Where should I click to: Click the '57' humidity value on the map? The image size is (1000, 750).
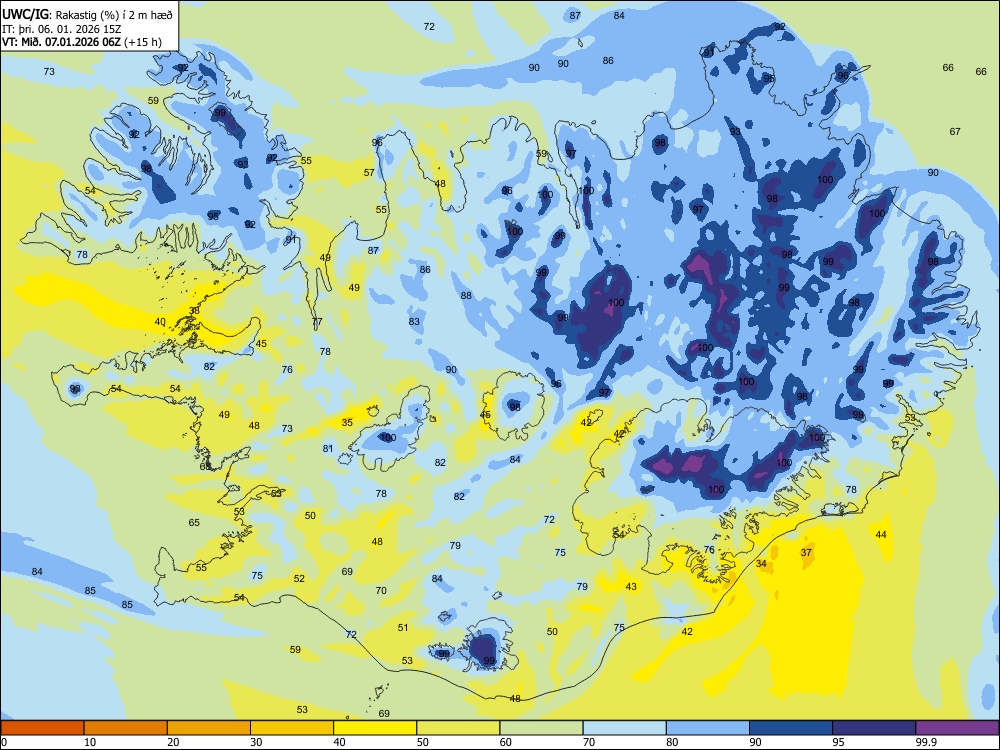click(x=369, y=172)
